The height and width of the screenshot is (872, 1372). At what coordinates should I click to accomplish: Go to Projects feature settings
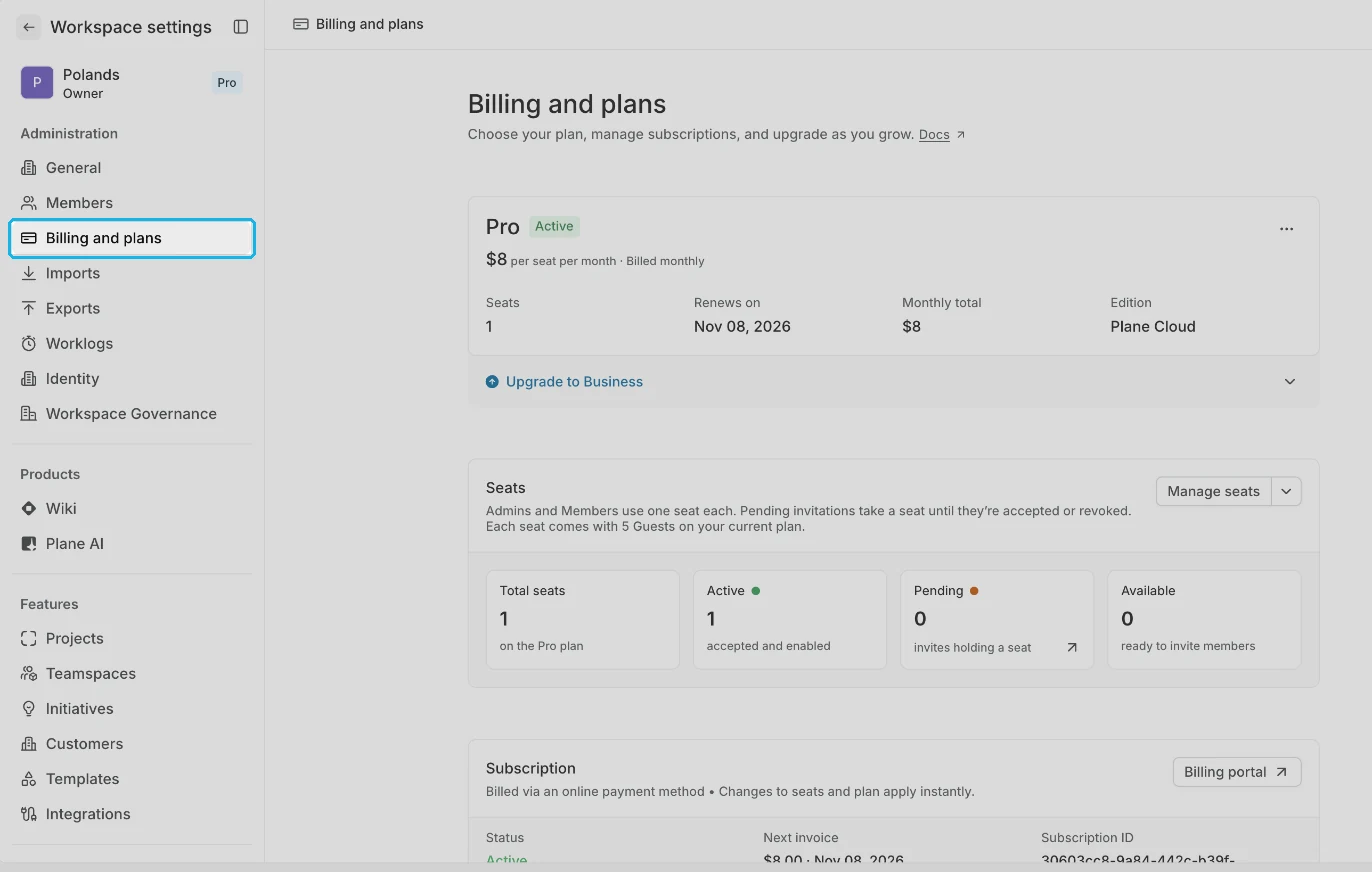(132, 638)
